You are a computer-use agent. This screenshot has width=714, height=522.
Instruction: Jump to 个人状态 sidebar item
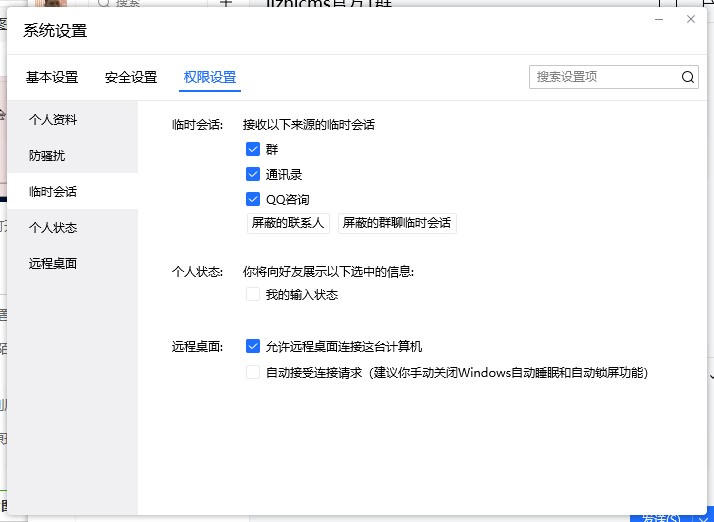pyautogui.click(x=72, y=227)
